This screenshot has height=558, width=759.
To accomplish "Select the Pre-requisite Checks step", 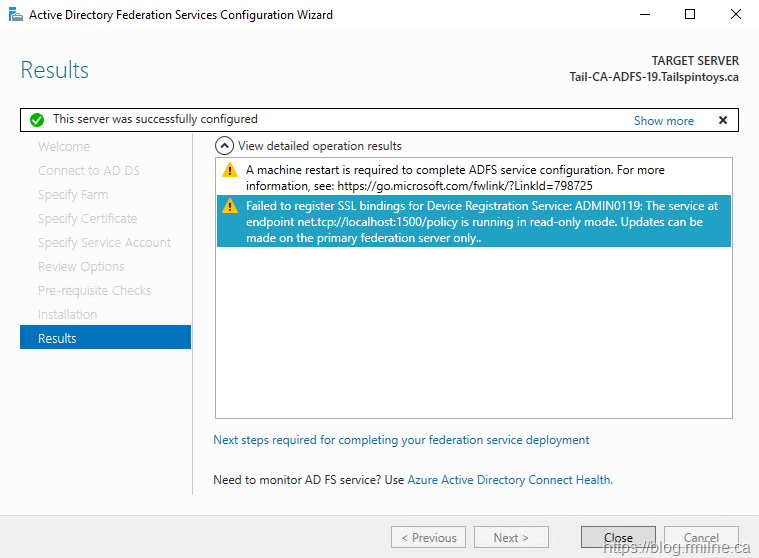I will point(94,291).
